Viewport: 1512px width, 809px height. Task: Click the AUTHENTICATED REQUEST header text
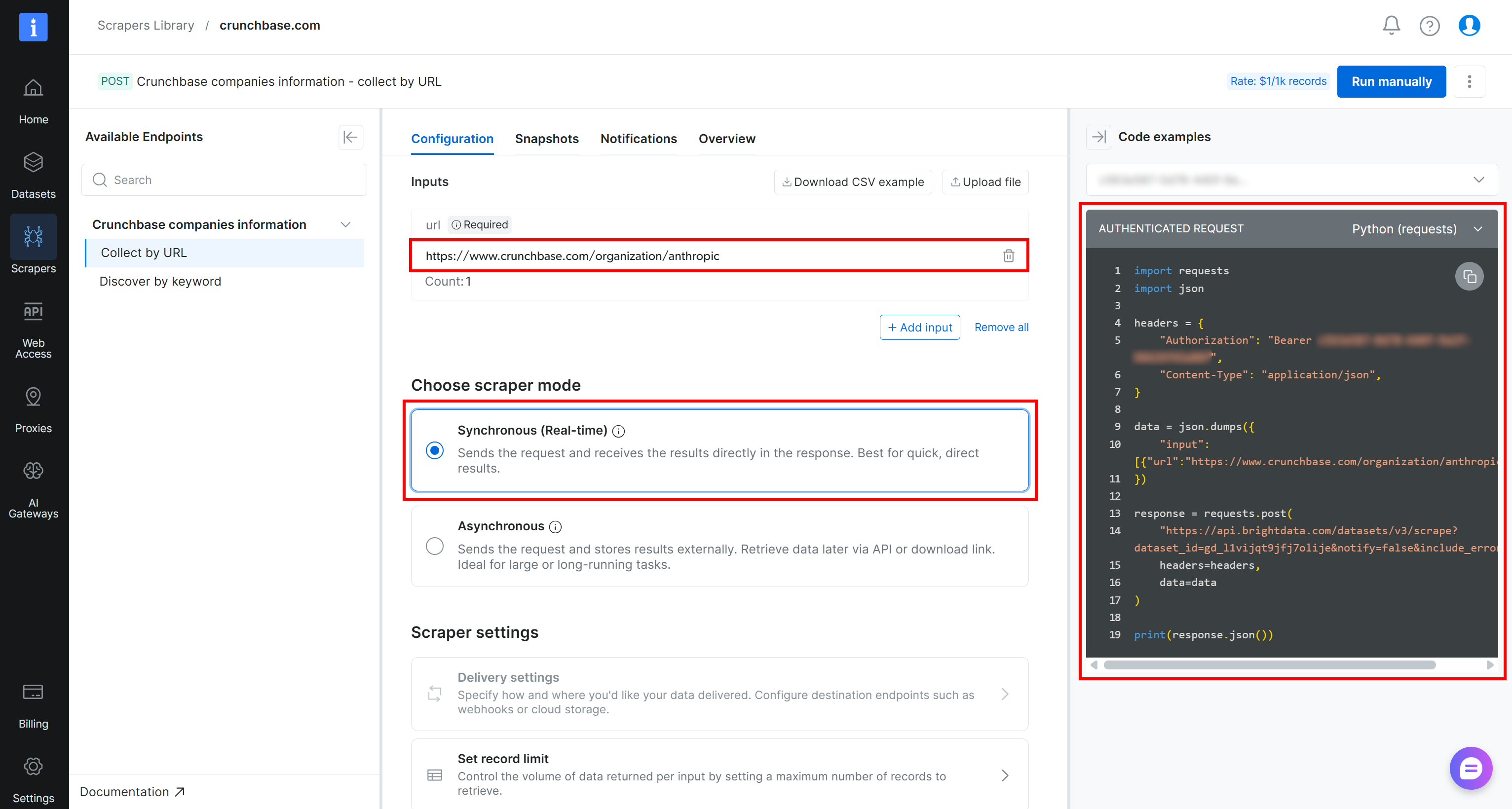[1171, 229]
